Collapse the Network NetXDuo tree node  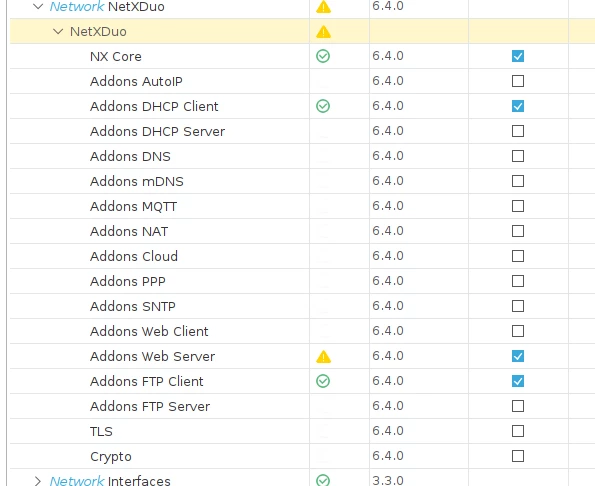[x=38, y=6]
